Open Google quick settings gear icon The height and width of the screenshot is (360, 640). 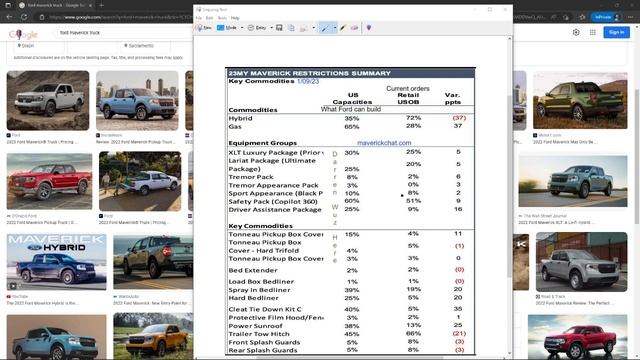coord(576,32)
